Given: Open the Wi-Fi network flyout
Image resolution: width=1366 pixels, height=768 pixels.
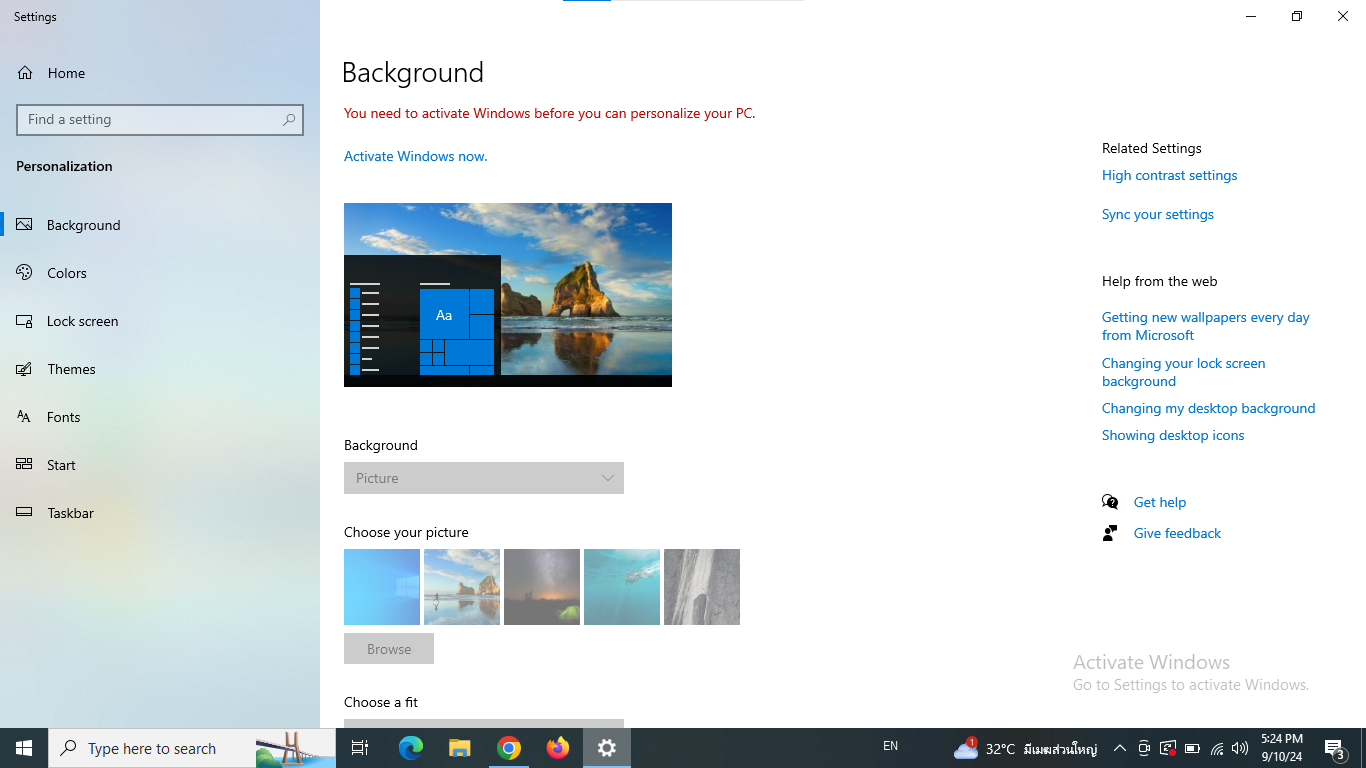Looking at the screenshot, I should click(x=1217, y=748).
